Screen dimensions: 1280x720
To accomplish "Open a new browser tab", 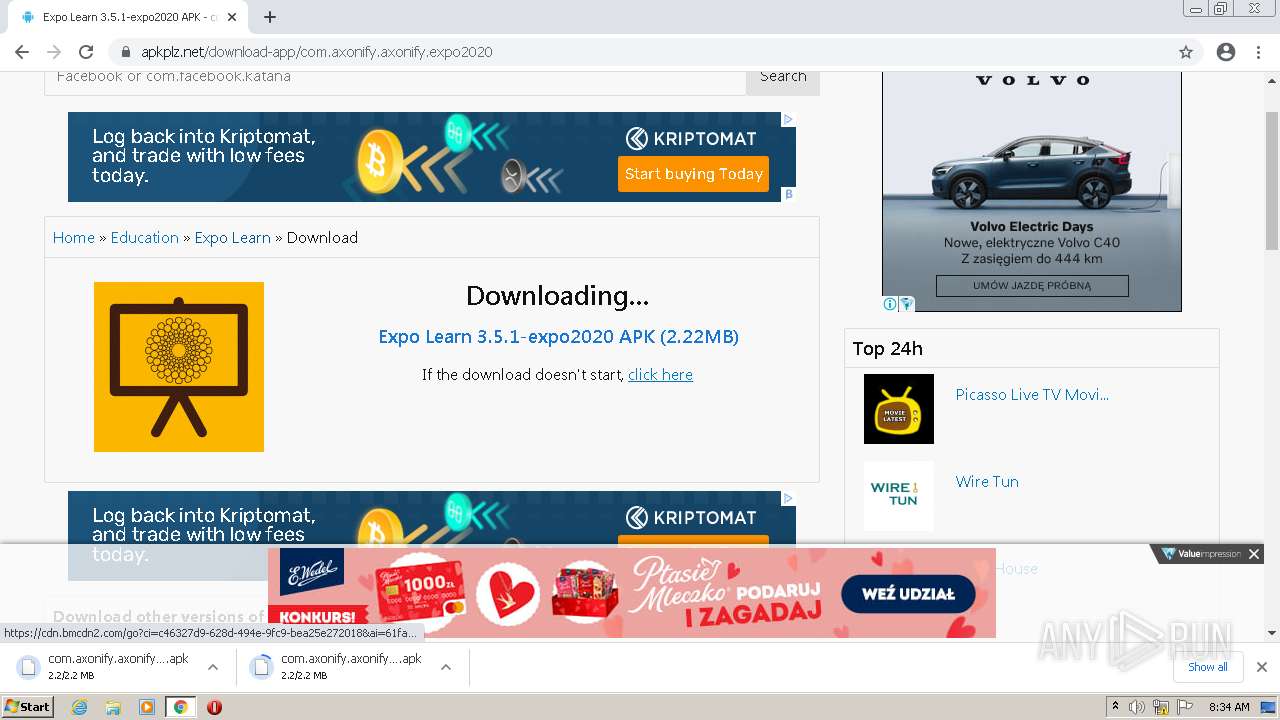I will point(270,17).
